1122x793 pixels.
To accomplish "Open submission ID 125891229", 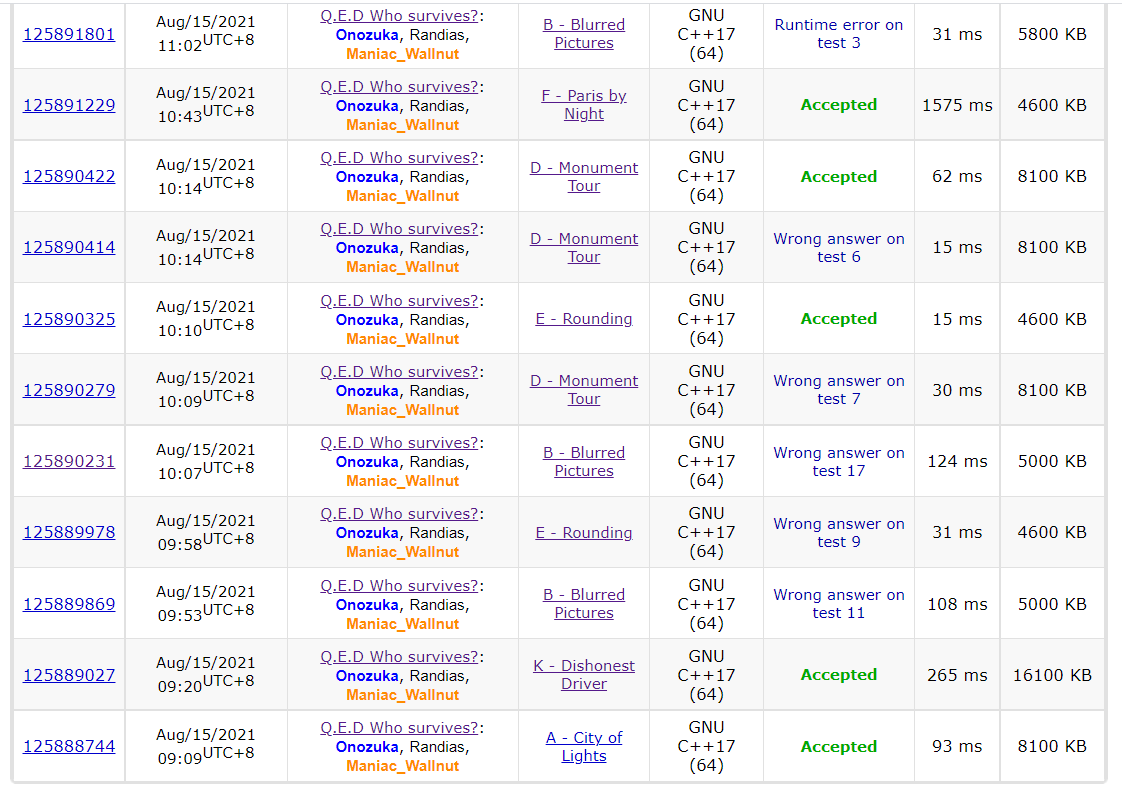I will click(69, 105).
